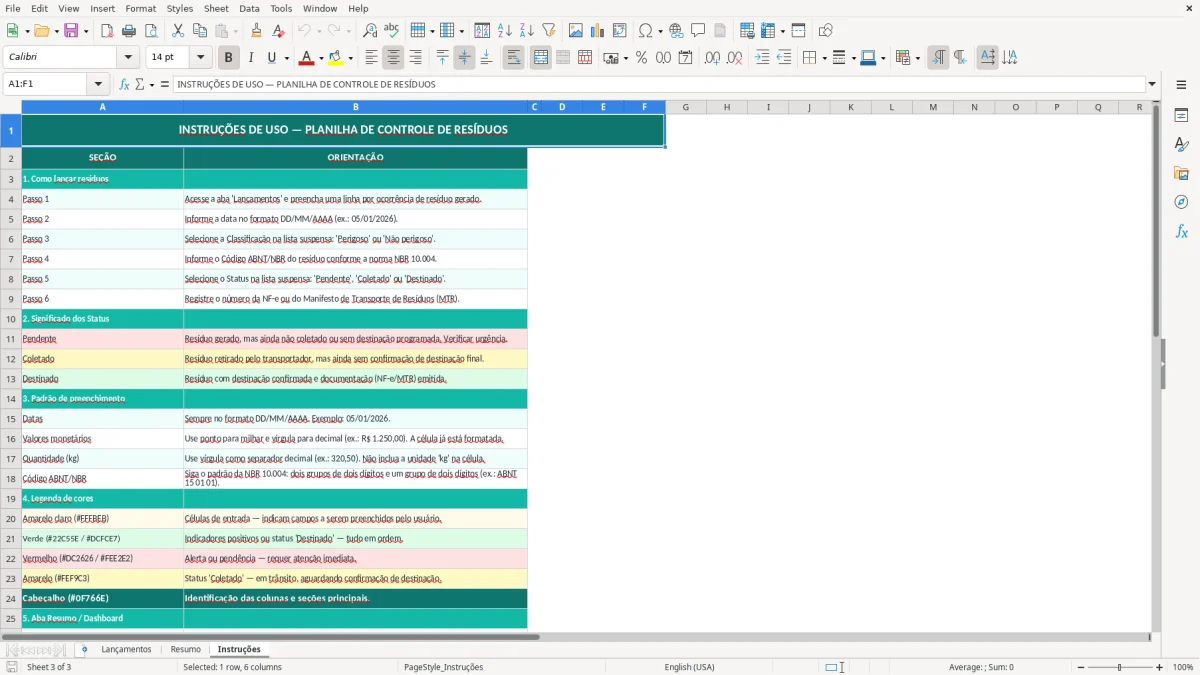Toggle Bold formatting
The image size is (1200, 675).
click(x=228, y=58)
